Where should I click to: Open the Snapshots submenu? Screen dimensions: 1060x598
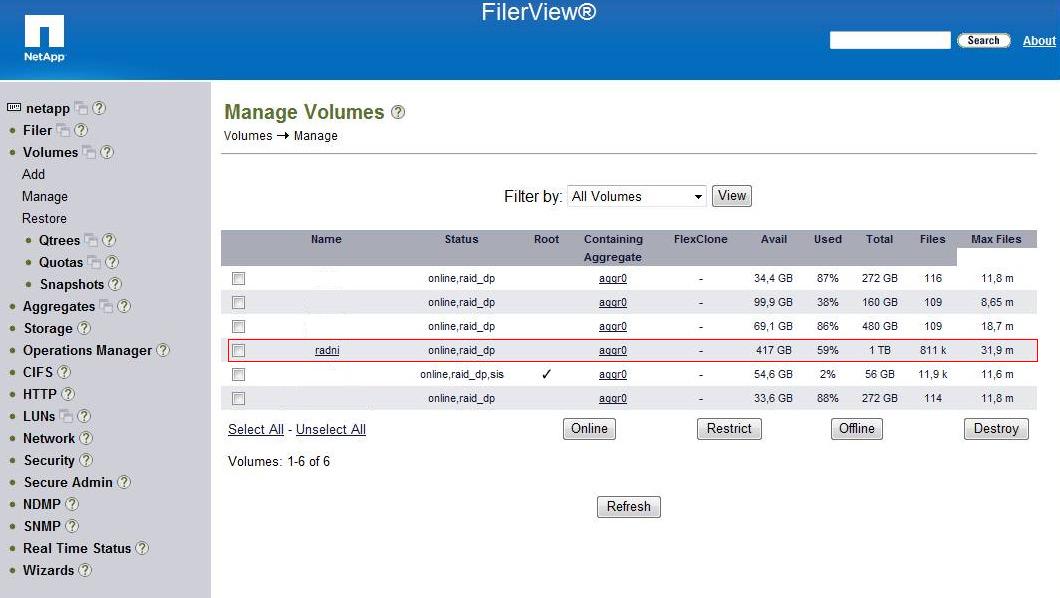[x=72, y=284]
